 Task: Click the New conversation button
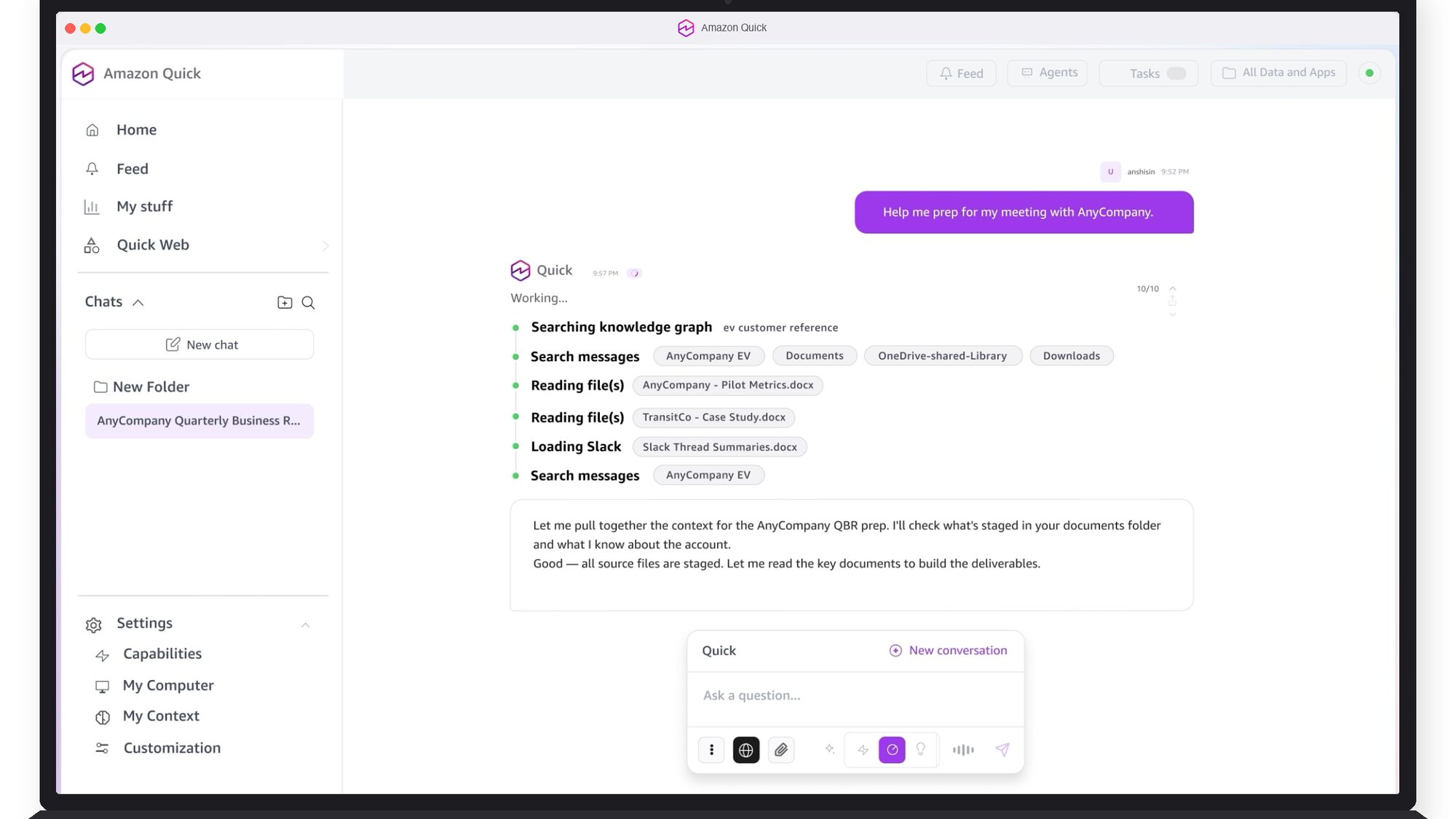(946, 650)
